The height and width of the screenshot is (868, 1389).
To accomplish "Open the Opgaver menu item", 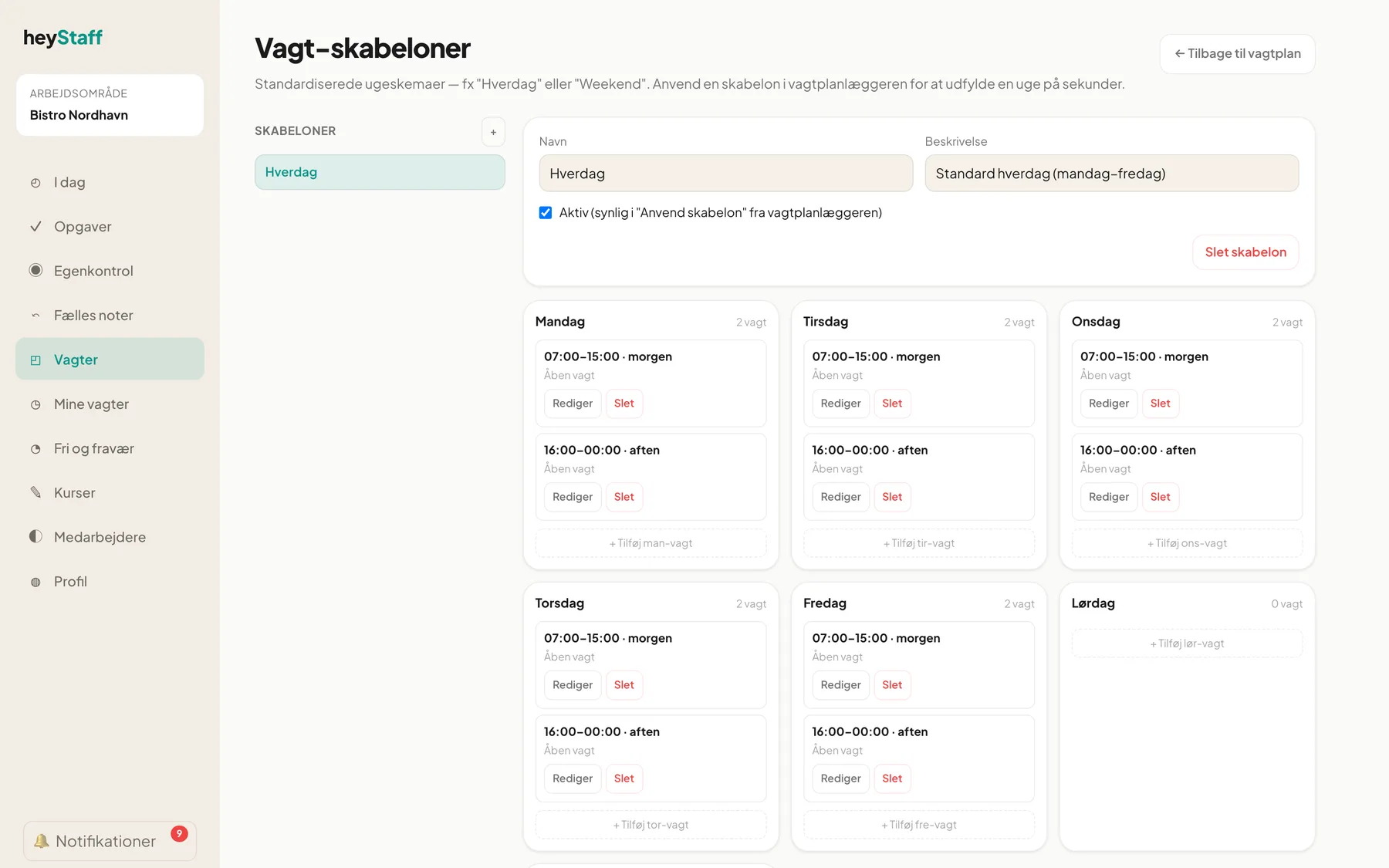I will [110, 227].
